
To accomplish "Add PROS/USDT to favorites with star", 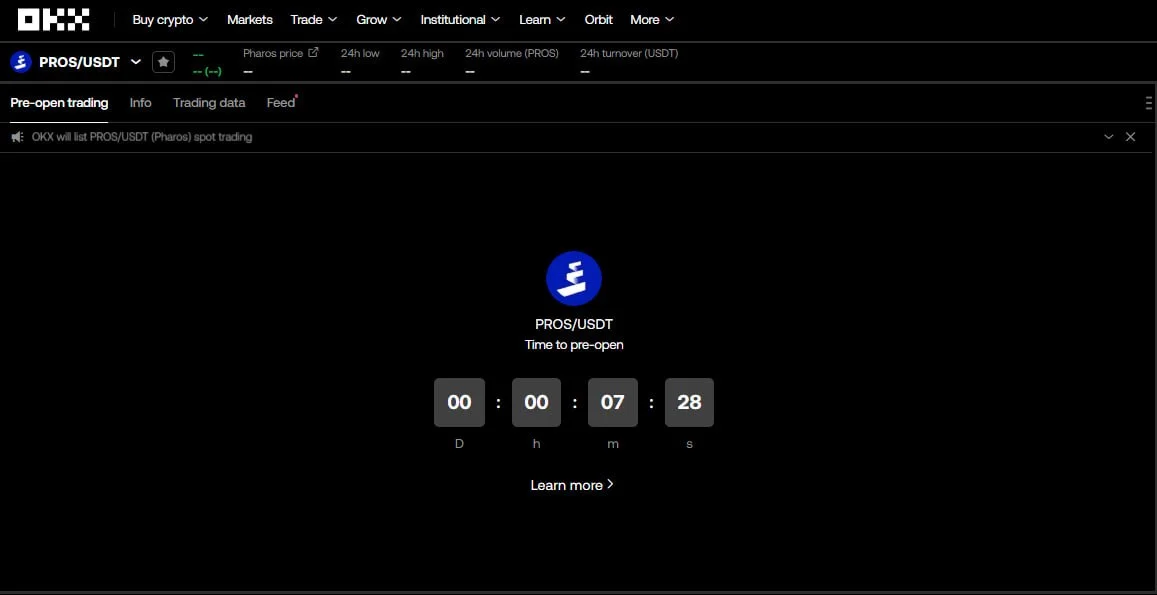I will click(163, 62).
